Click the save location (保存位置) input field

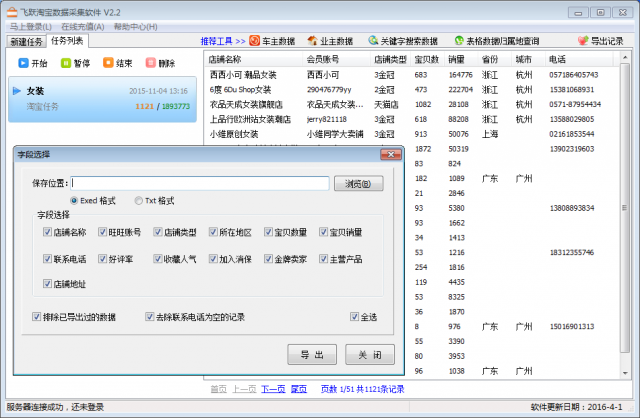pos(200,183)
